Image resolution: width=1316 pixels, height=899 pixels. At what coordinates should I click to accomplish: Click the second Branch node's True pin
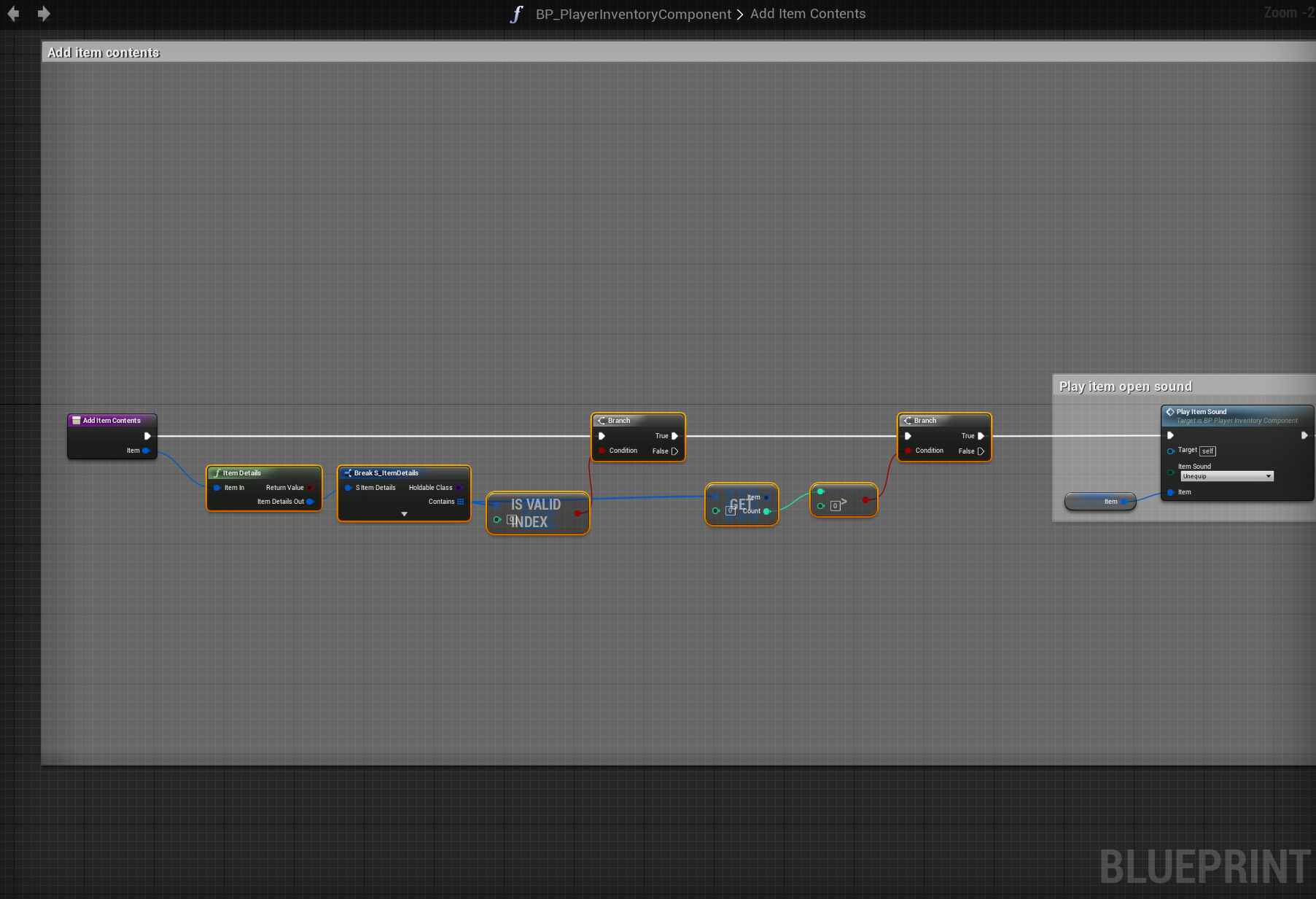click(981, 436)
